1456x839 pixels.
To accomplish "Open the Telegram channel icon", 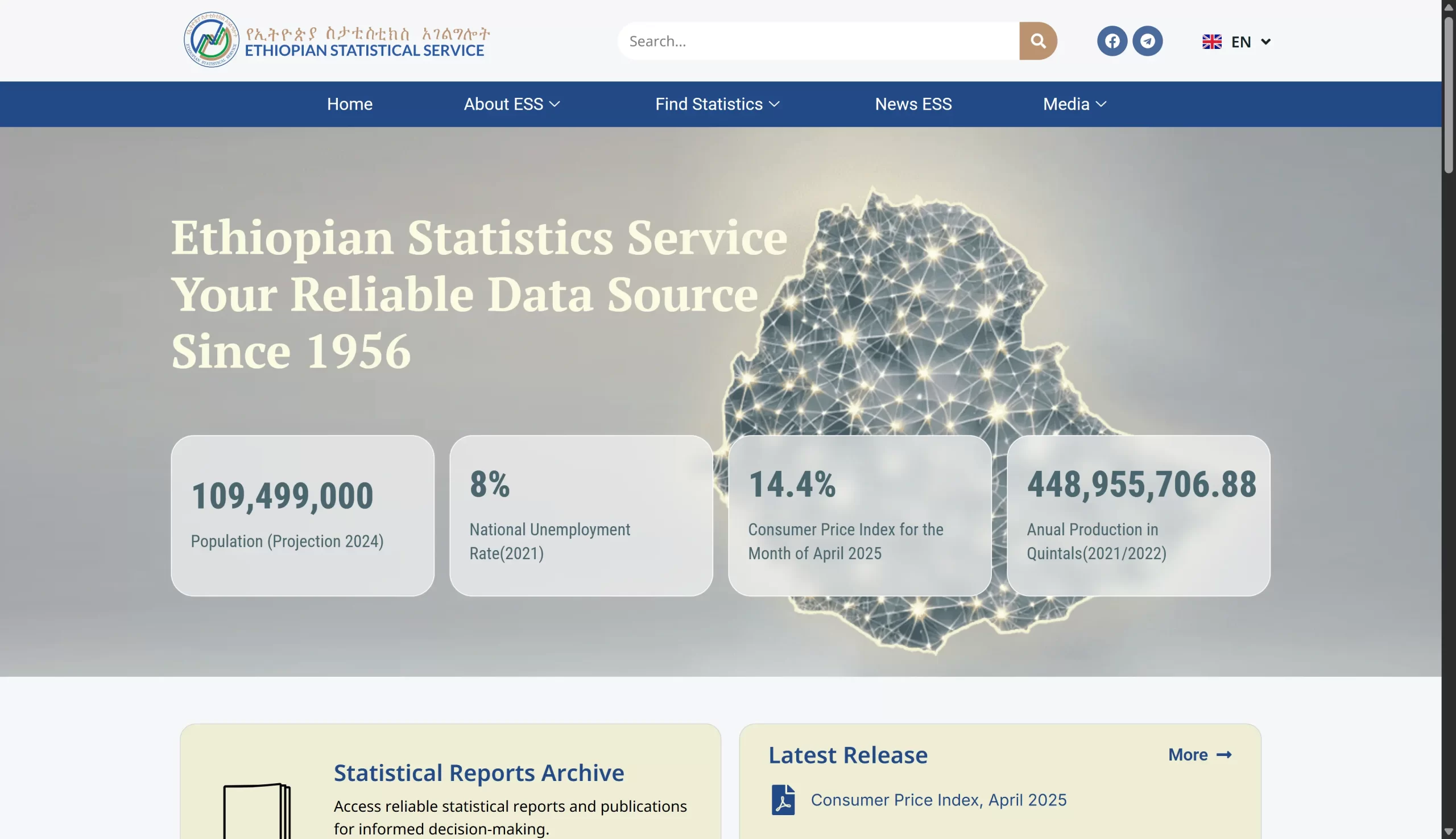I will click(x=1147, y=41).
